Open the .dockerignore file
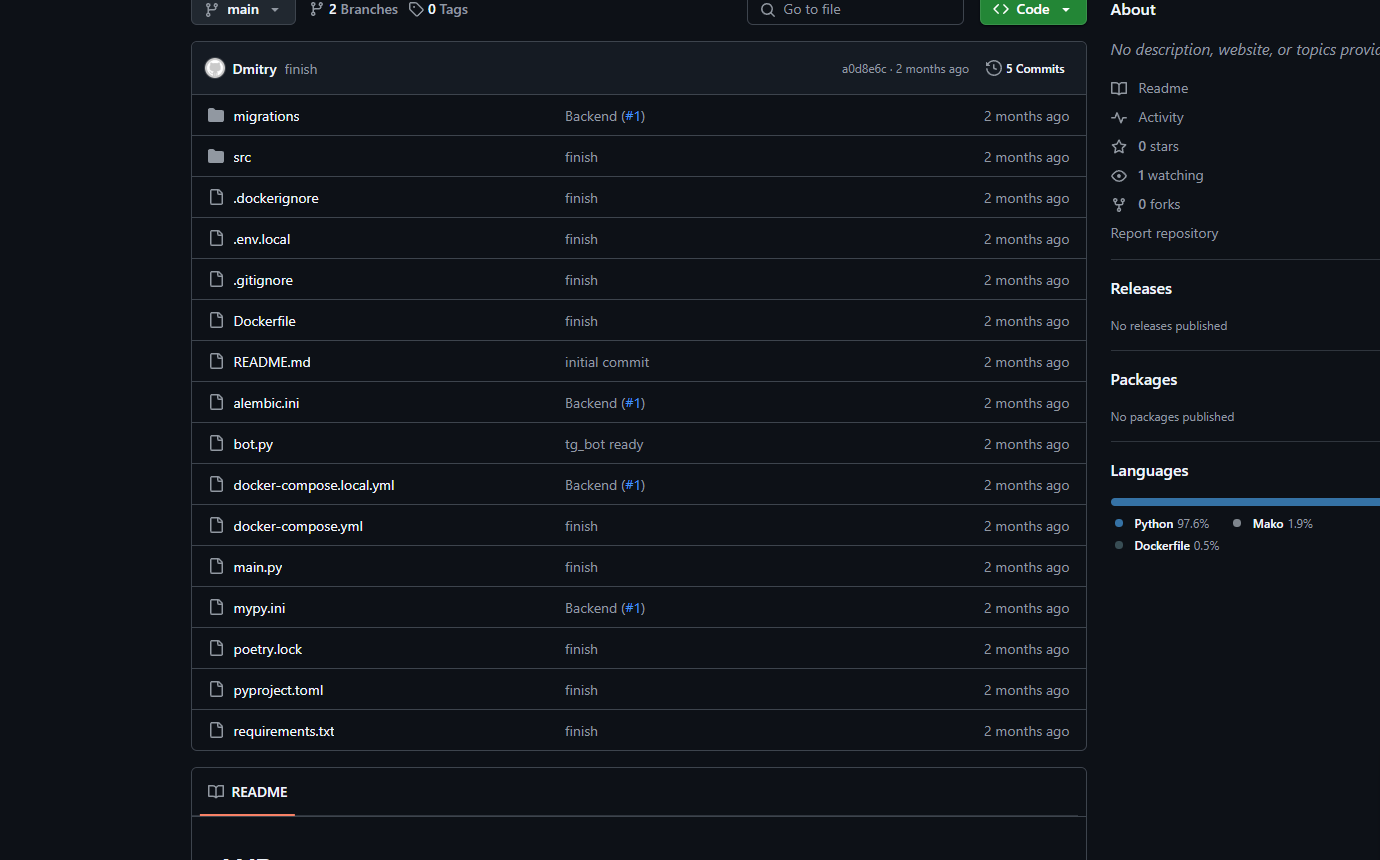 (276, 198)
